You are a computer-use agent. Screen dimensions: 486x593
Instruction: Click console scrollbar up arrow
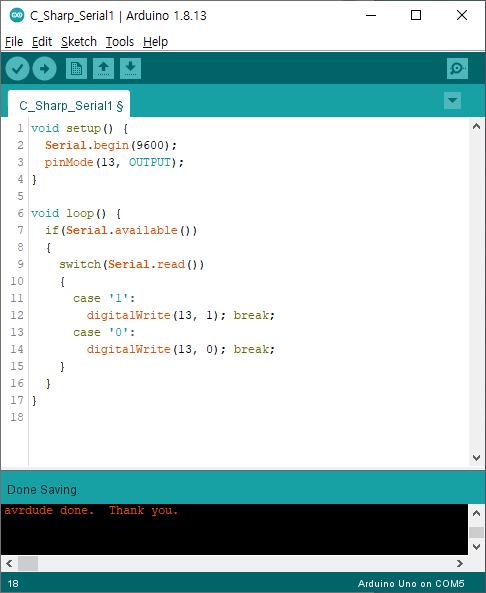pos(477,513)
